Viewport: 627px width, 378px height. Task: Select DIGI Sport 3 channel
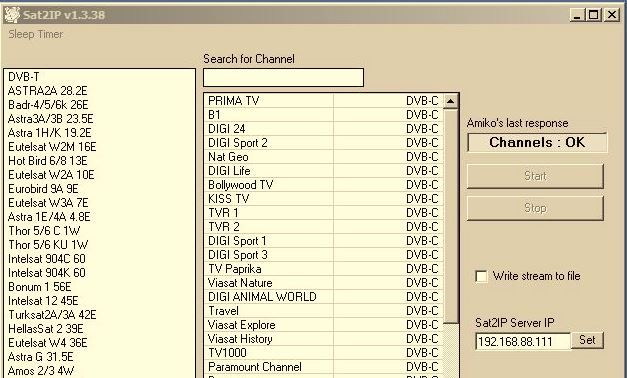pos(324,254)
